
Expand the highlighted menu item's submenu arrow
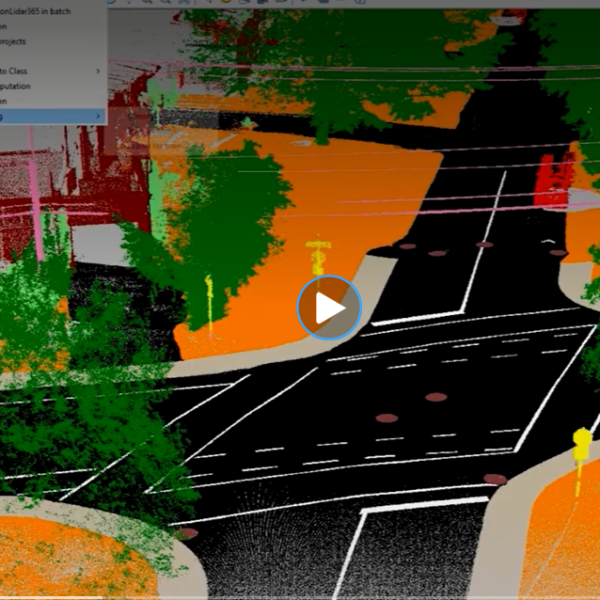pos(98,116)
